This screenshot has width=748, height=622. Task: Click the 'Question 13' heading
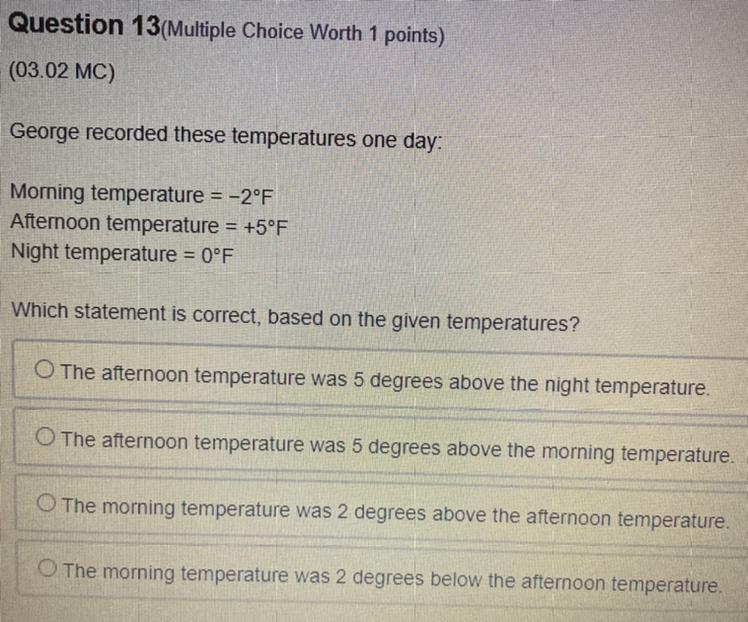85,25
